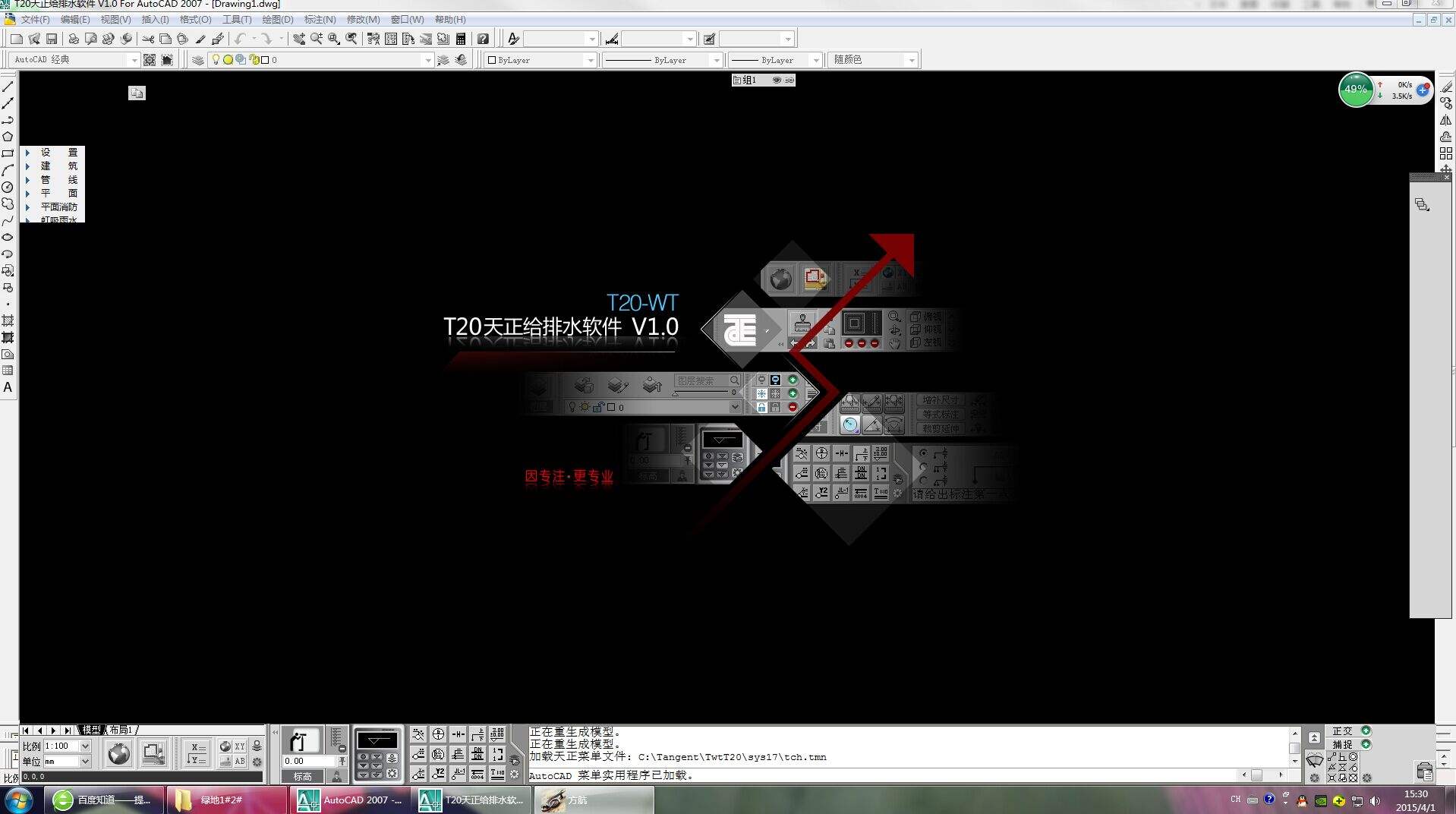The image size is (1456, 814).
Task: Open the 文件(F) menu
Action: click(x=35, y=20)
